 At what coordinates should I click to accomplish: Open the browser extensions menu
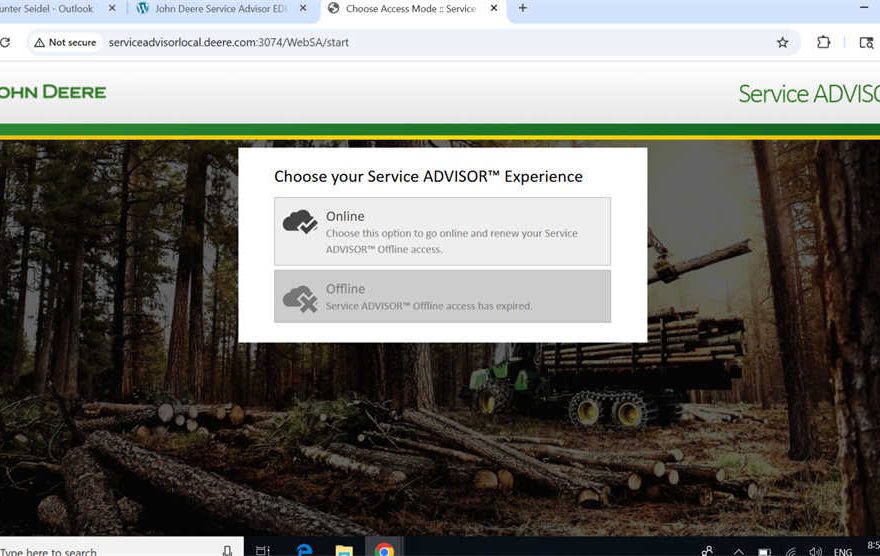[823, 43]
